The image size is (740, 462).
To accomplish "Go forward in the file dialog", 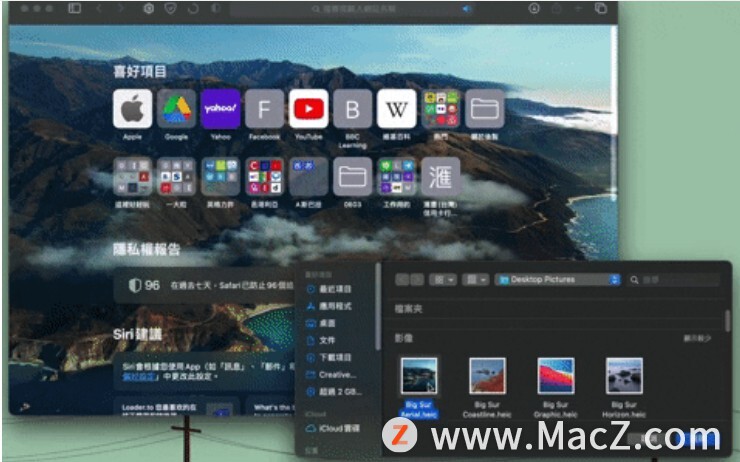I will tap(417, 280).
